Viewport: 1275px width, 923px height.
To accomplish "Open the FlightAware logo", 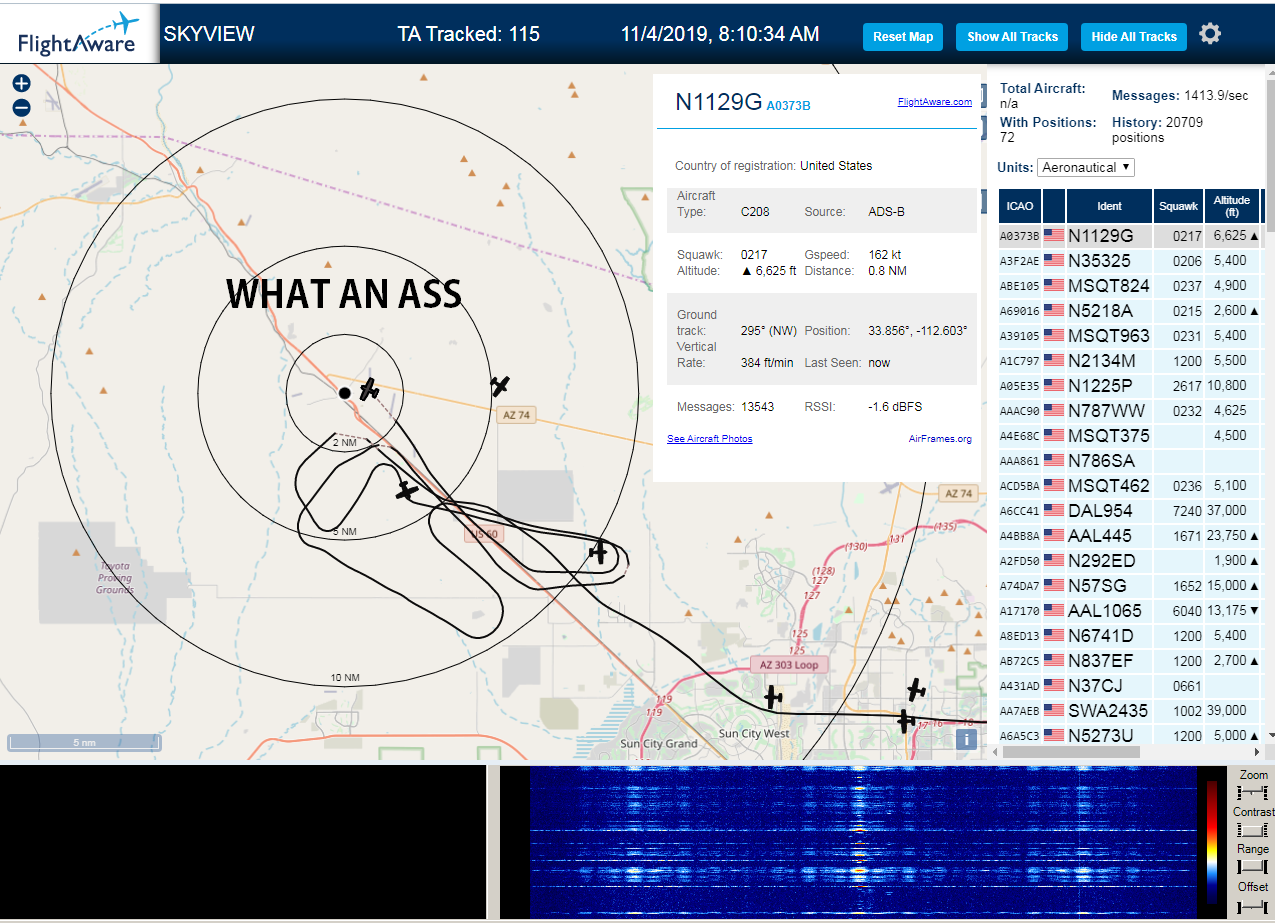I will pos(79,33).
